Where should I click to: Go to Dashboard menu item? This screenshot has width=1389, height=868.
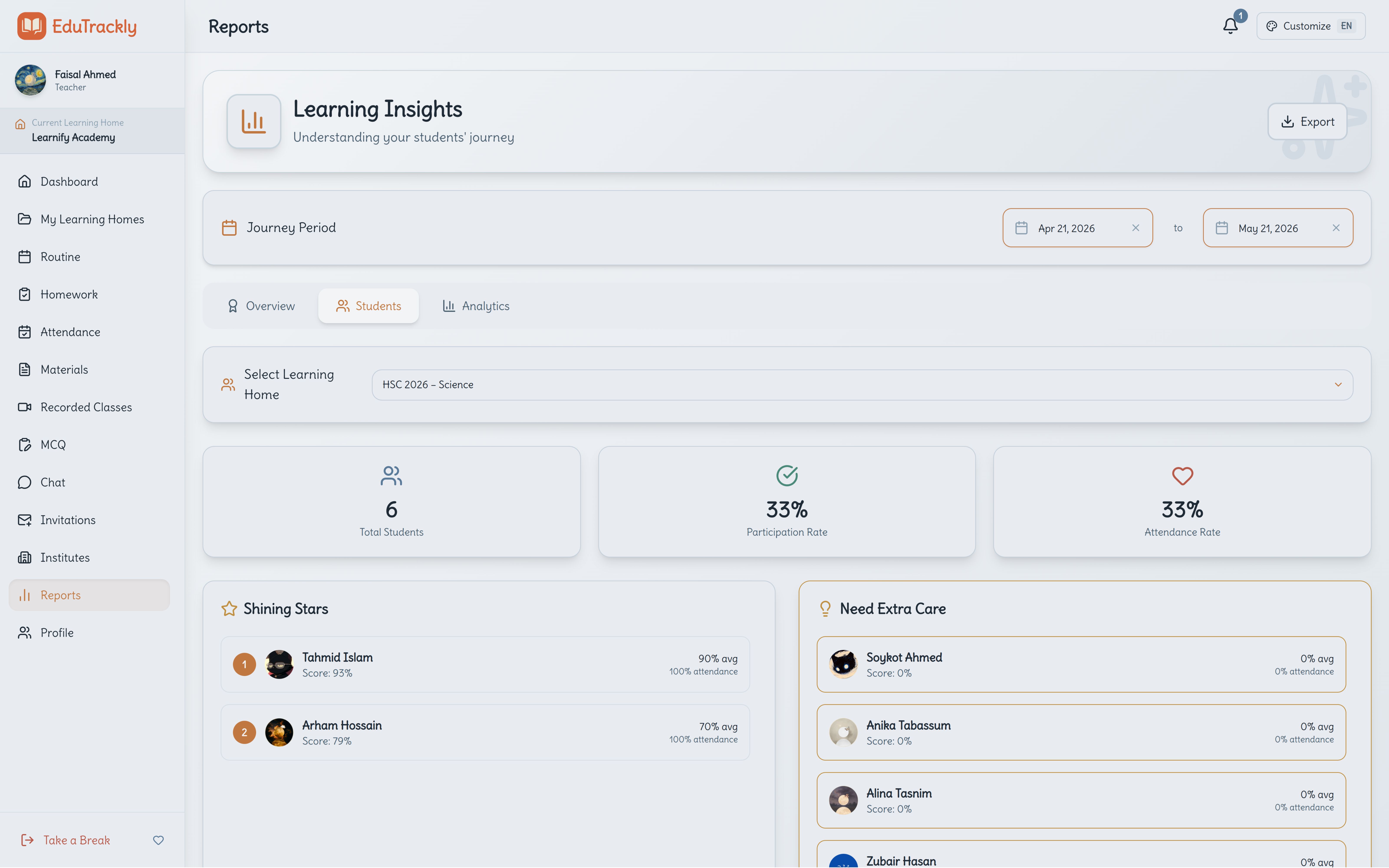pos(89,181)
